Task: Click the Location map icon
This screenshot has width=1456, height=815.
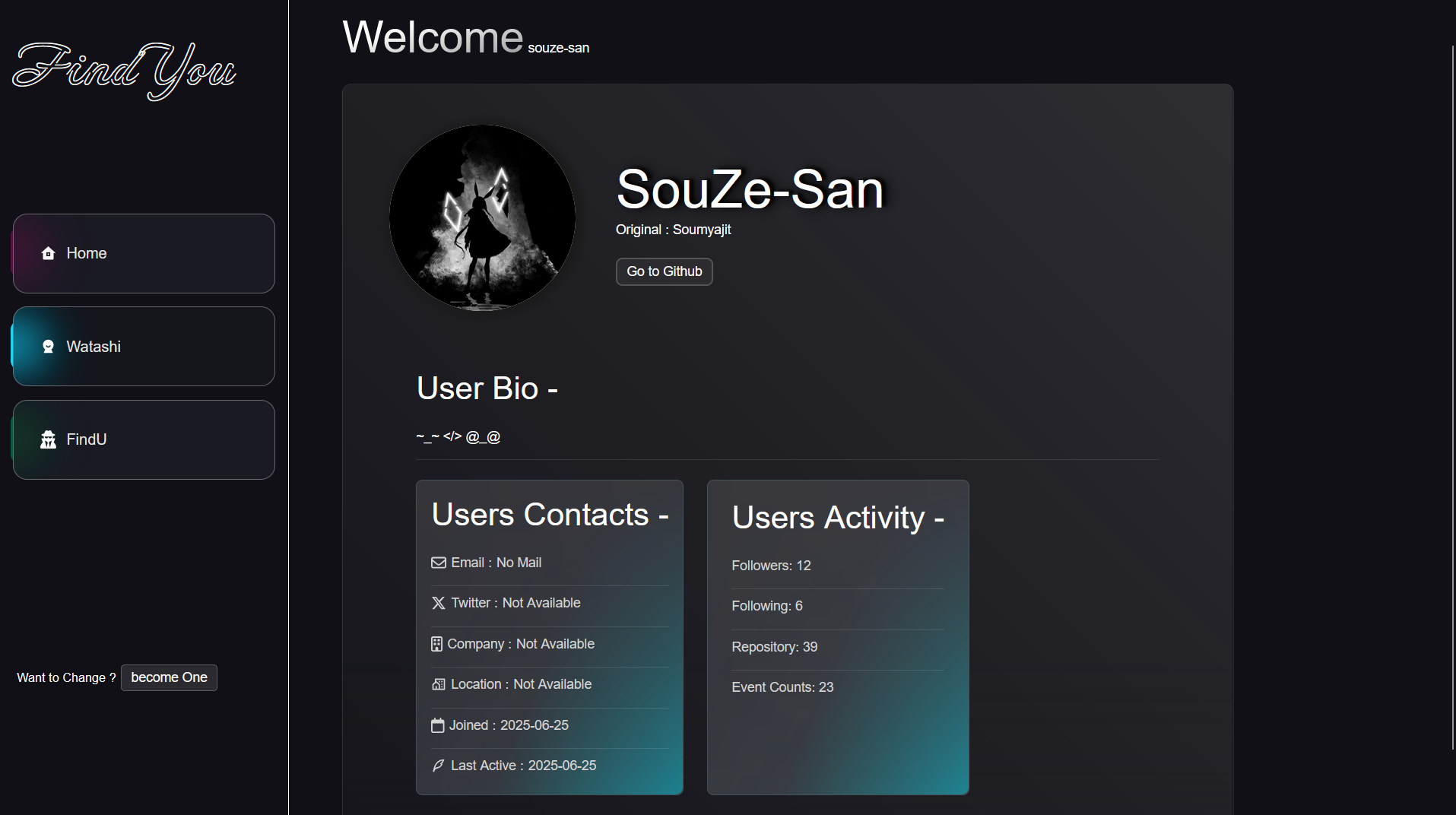Action: pyautogui.click(x=439, y=684)
